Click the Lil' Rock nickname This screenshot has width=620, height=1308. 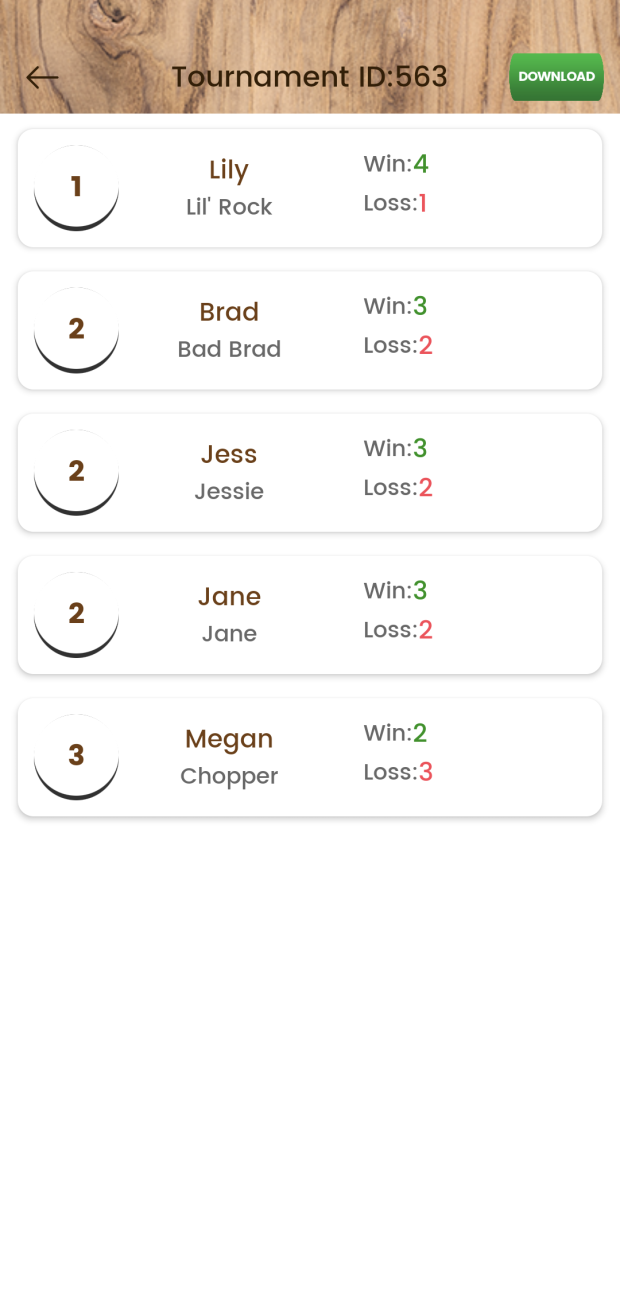tap(229, 207)
